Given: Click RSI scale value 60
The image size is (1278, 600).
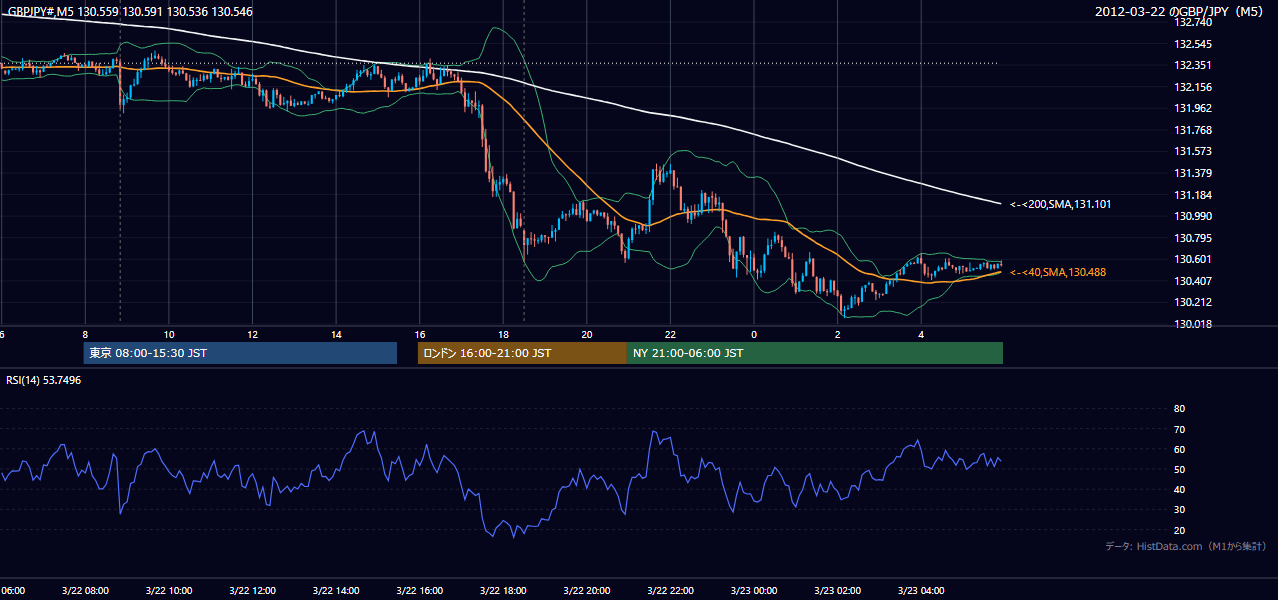Looking at the screenshot, I should click(1179, 449).
